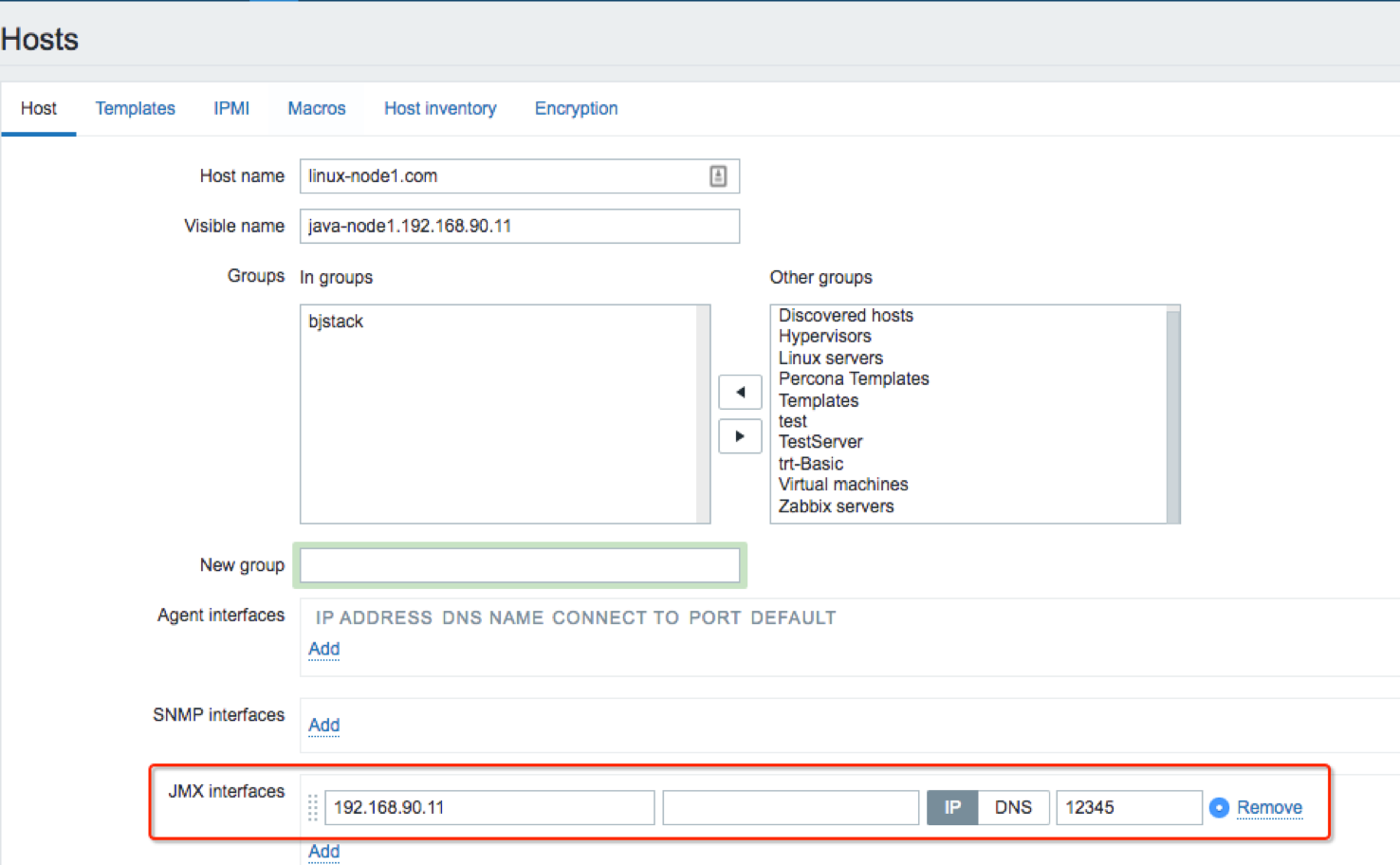1400x865 pixels.
Task: Select Linux servers in Other groups
Action: [830, 358]
